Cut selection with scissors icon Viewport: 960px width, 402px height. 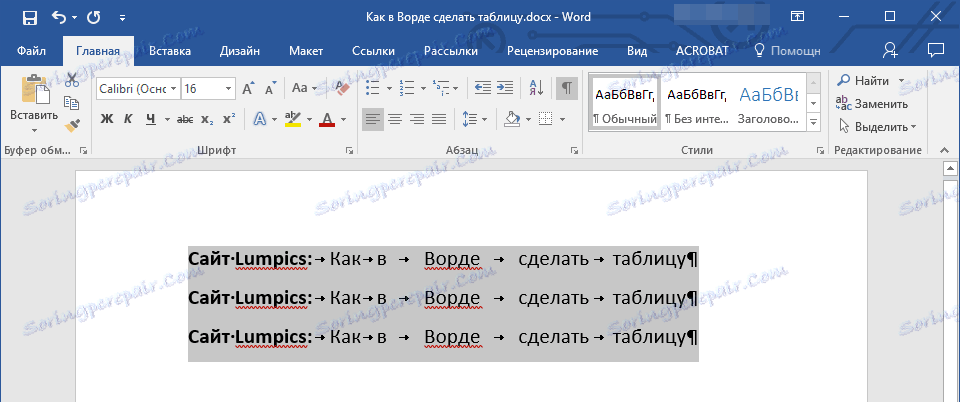(72, 80)
